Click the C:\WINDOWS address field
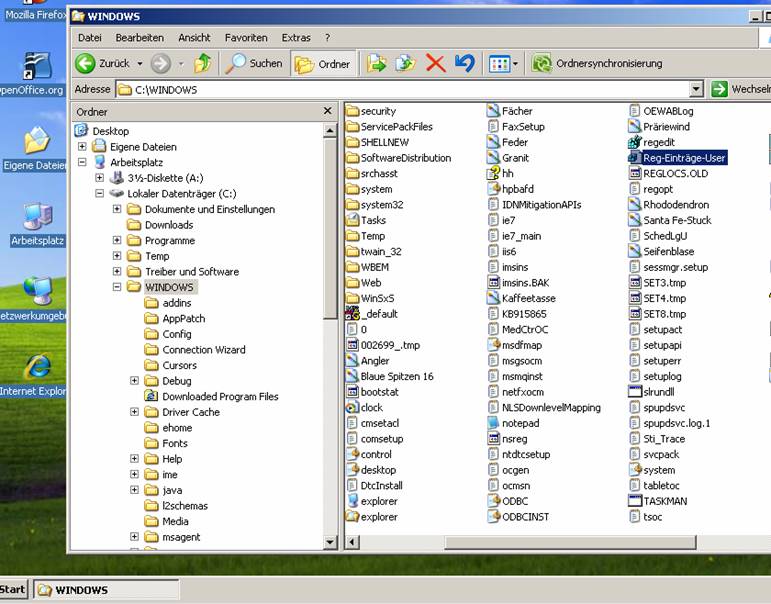This screenshot has width=771, height=604. pos(403,90)
